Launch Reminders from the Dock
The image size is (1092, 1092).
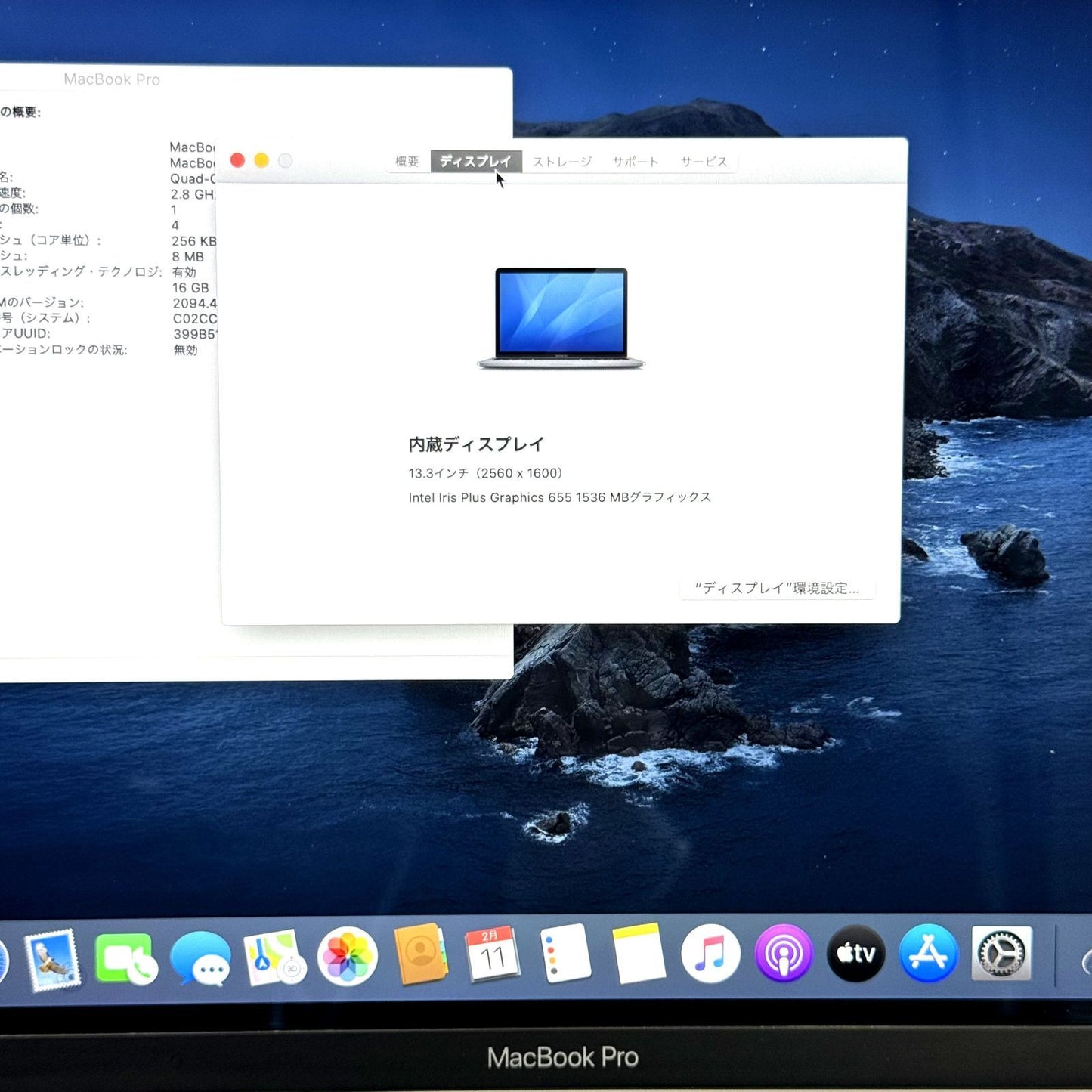565,953
